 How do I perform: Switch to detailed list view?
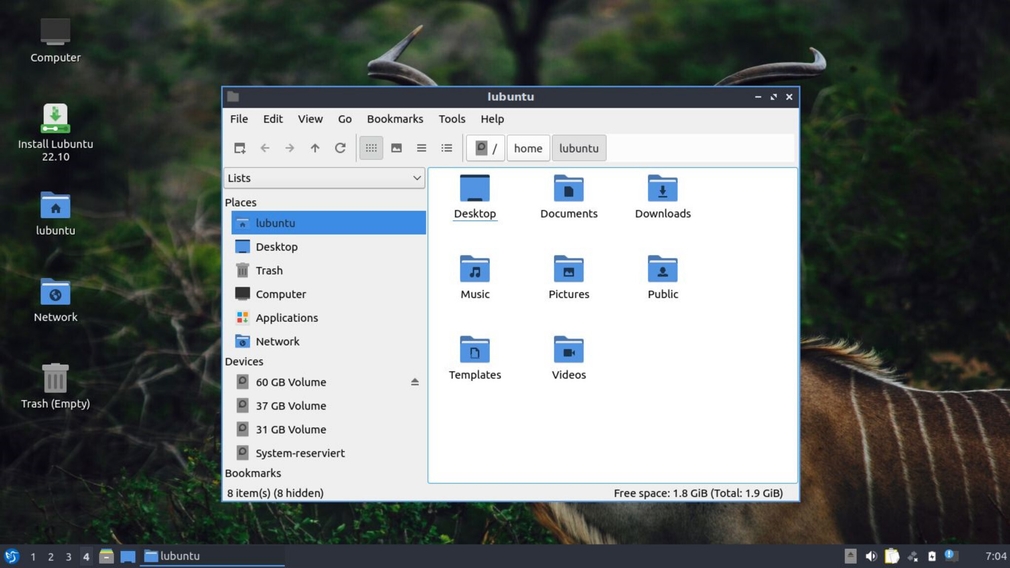point(446,148)
